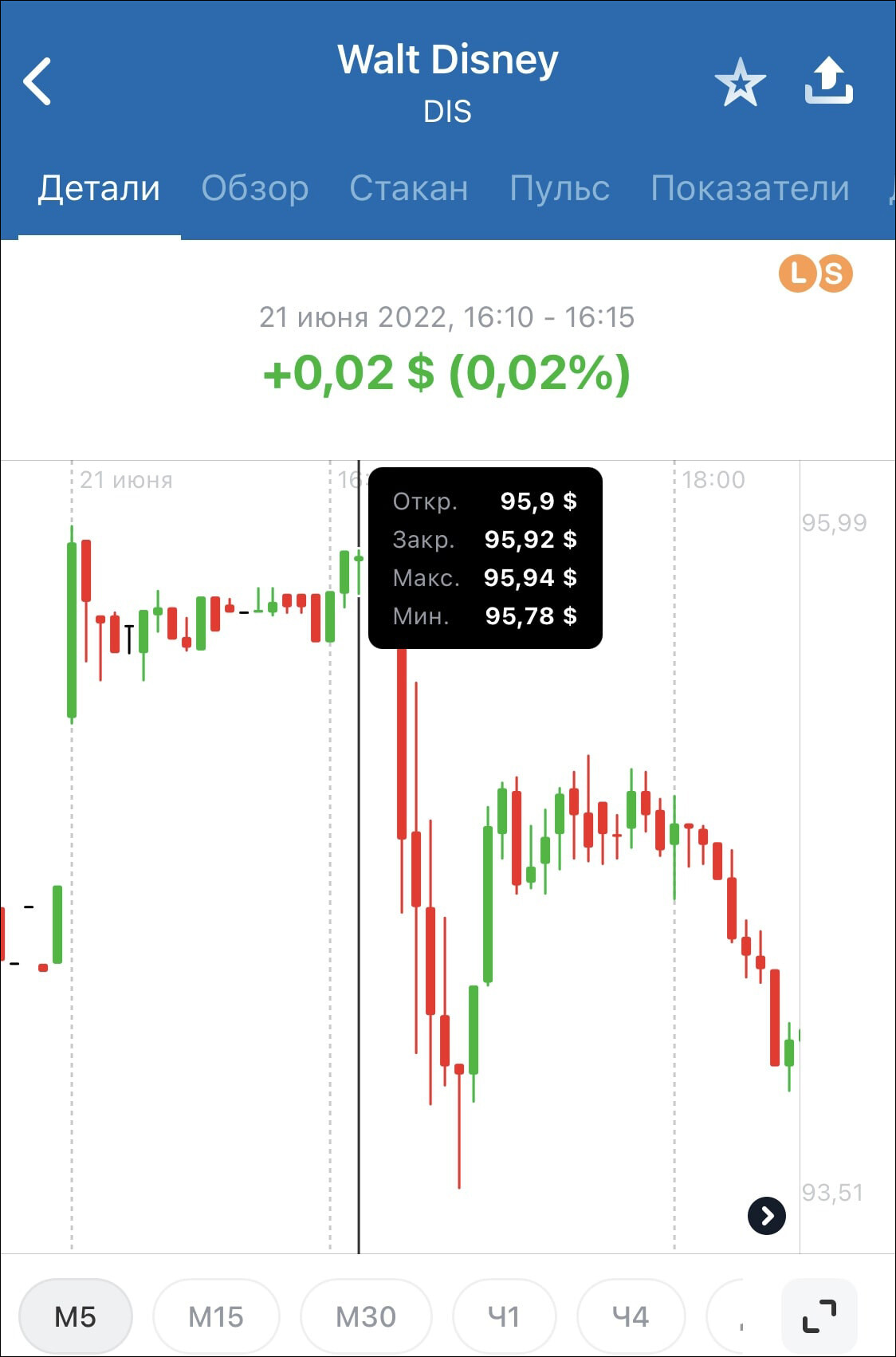Tap the orange L badge icon
Image resolution: width=896 pixels, height=1357 pixels.
pyautogui.click(x=796, y=273)
